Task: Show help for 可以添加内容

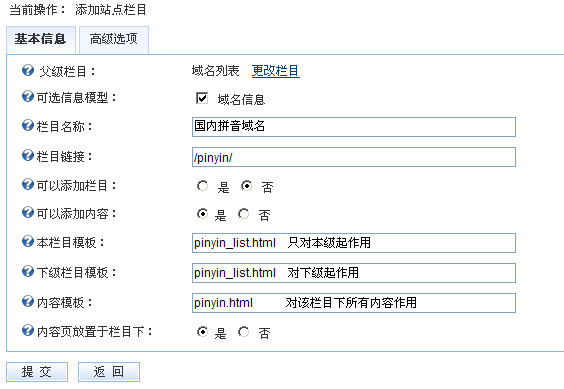Action: (x=28, y=212)
